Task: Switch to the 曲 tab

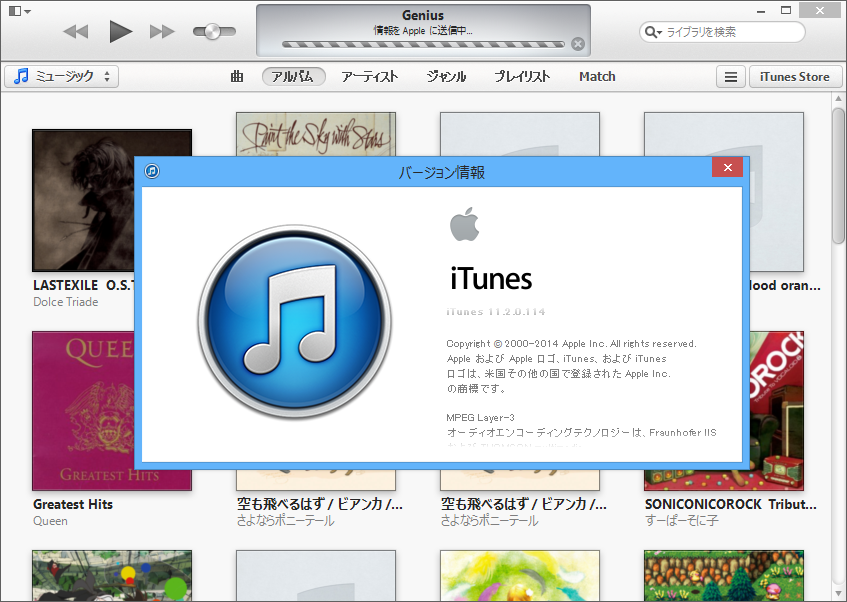Action: click(237, 76)
